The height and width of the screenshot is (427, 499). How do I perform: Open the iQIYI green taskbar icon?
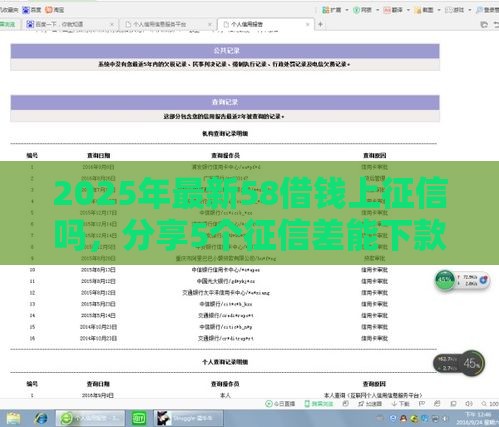[x=139, y=418]
